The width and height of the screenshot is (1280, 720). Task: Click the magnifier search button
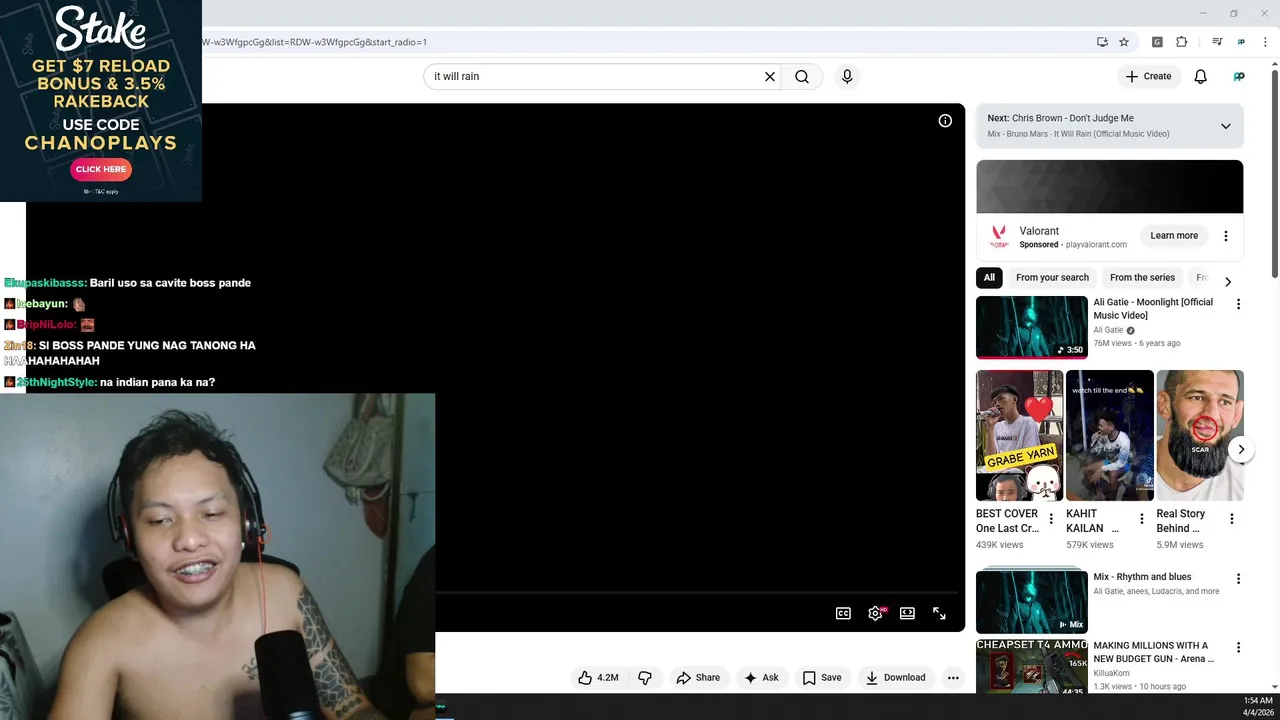click(x=802, y=76)
